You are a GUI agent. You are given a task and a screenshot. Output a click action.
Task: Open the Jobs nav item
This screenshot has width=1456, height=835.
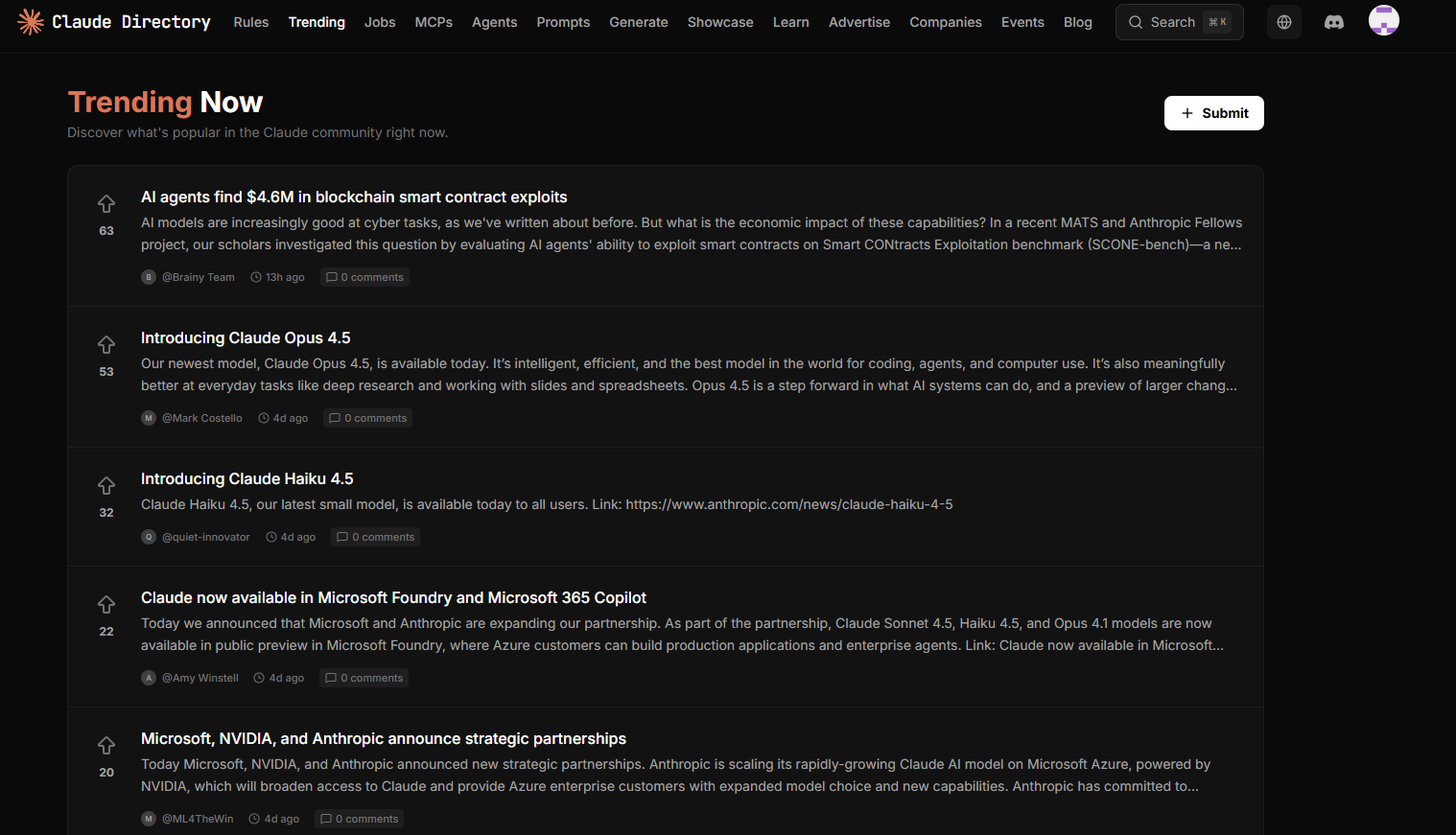[380, 22]
